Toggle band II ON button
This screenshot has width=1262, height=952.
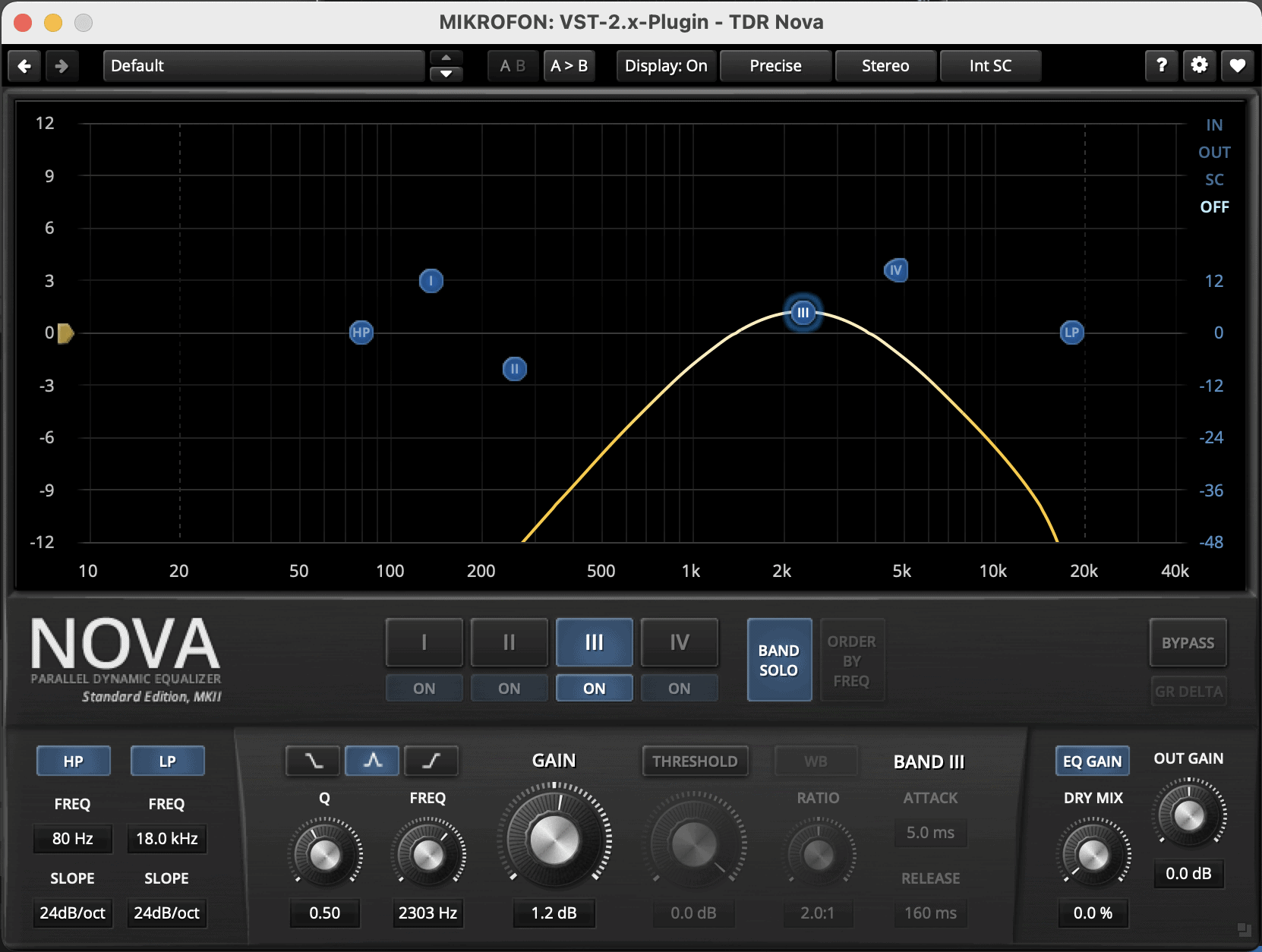pyautogui.click(x=510, y=689)
